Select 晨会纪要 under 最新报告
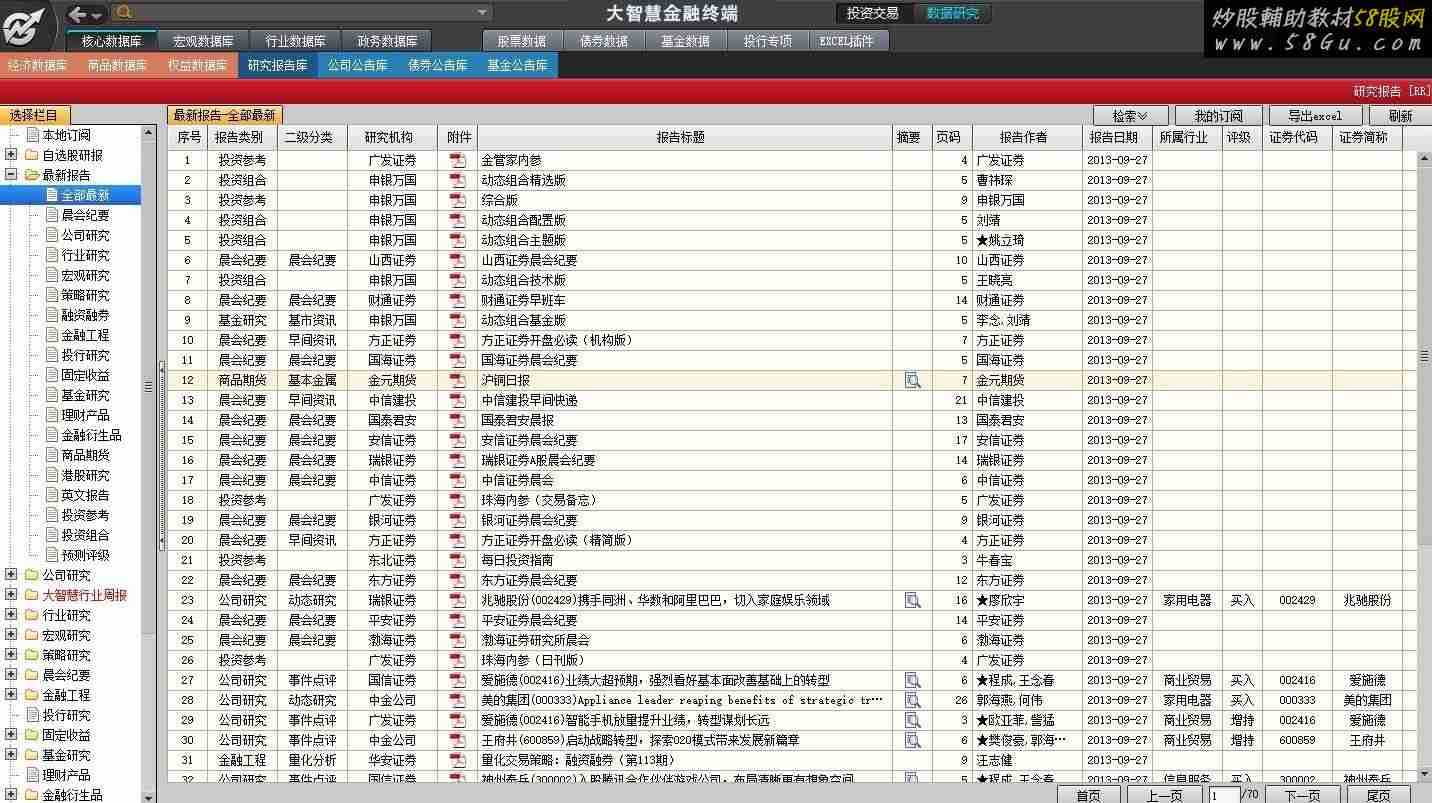 (85, 215)
